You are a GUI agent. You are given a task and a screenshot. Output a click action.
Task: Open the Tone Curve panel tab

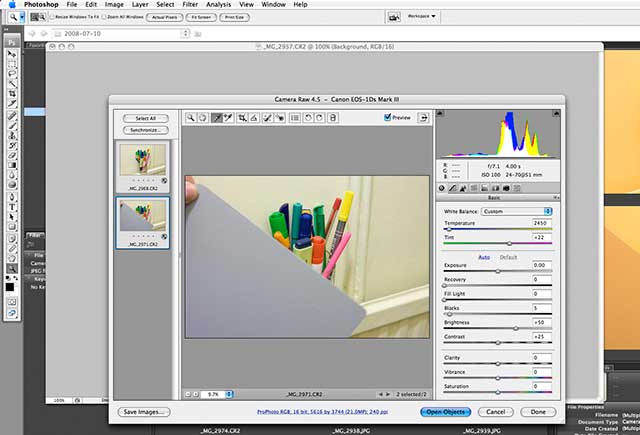coord(452,188)
